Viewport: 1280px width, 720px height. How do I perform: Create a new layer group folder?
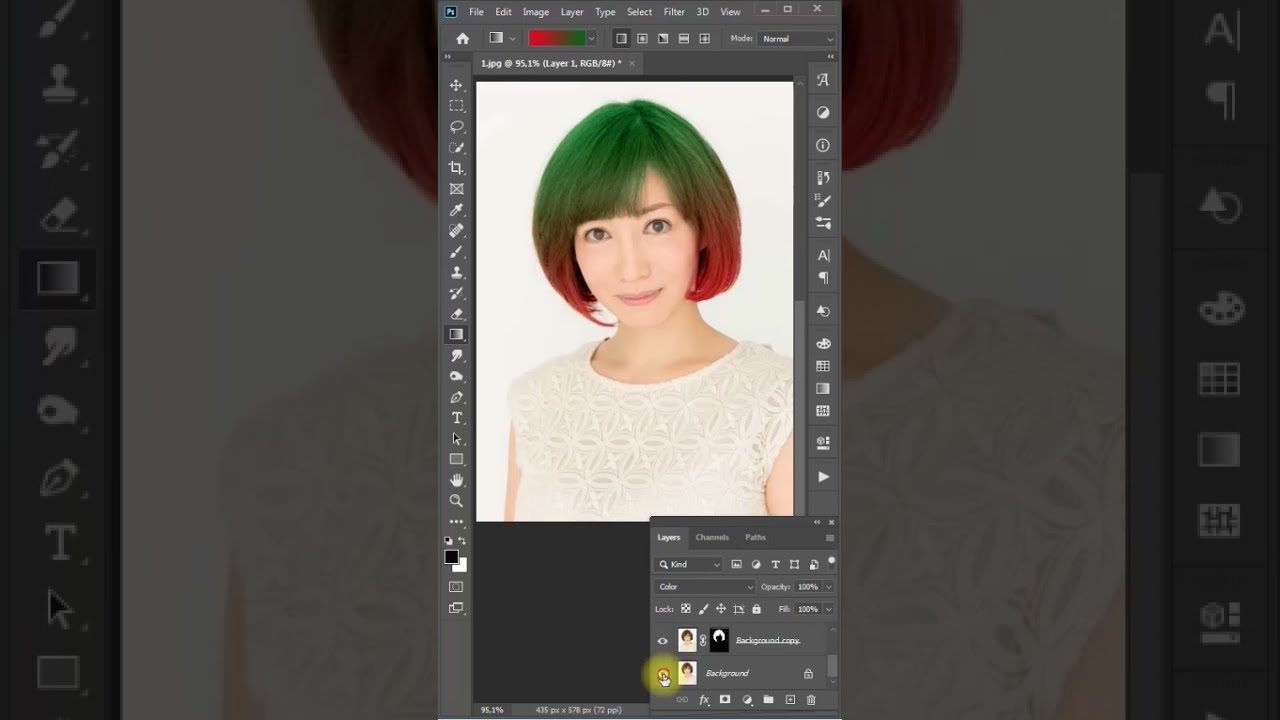click(768, 700)
